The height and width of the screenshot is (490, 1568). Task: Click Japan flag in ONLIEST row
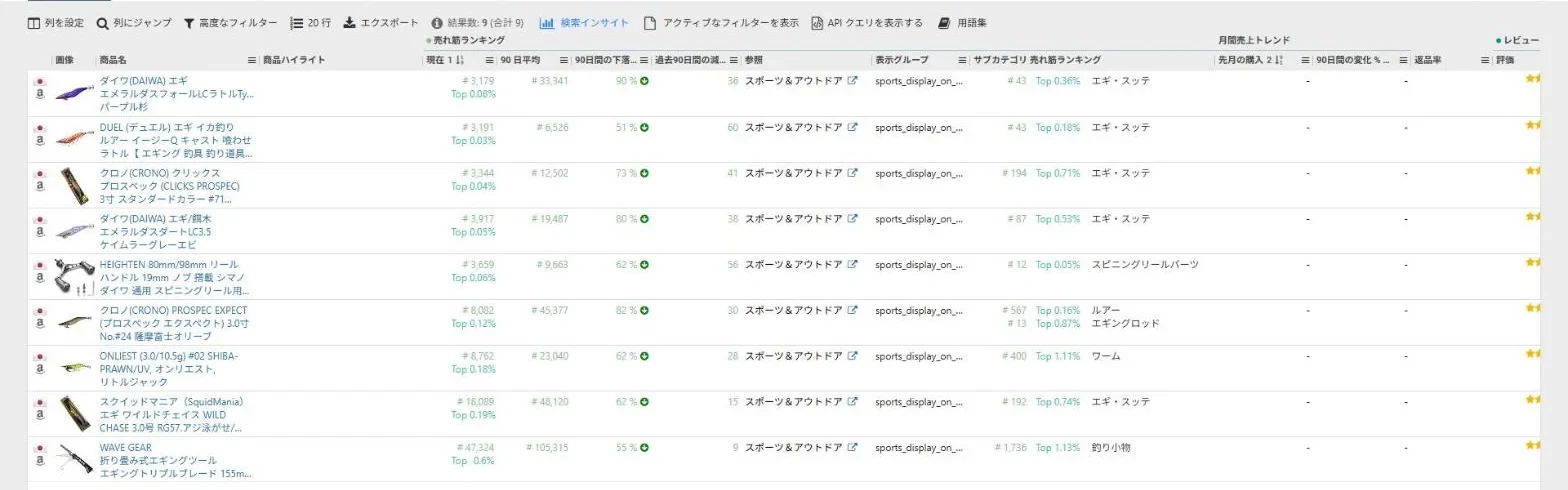click(x=40, y=356)
